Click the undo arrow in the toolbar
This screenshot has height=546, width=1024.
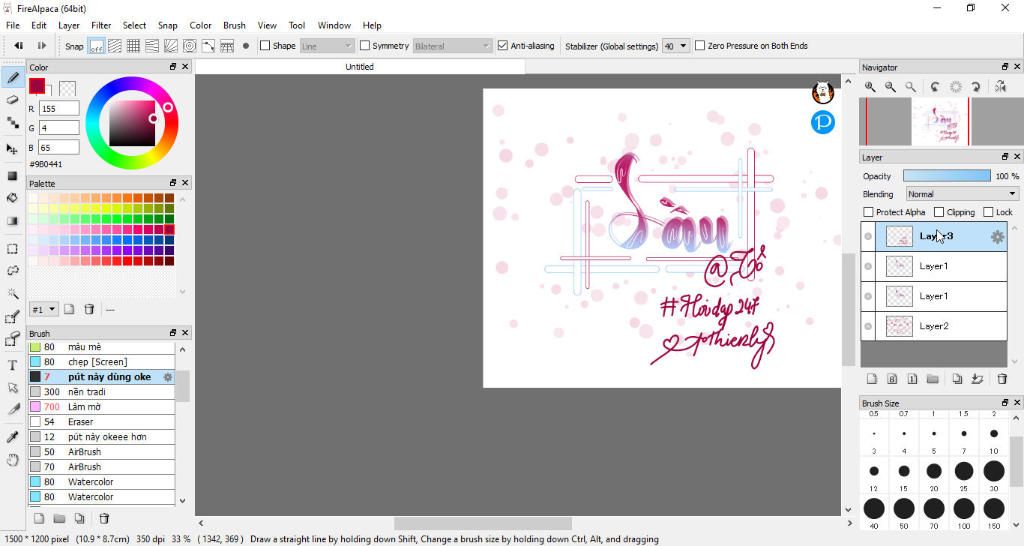(x=18, y=46)
